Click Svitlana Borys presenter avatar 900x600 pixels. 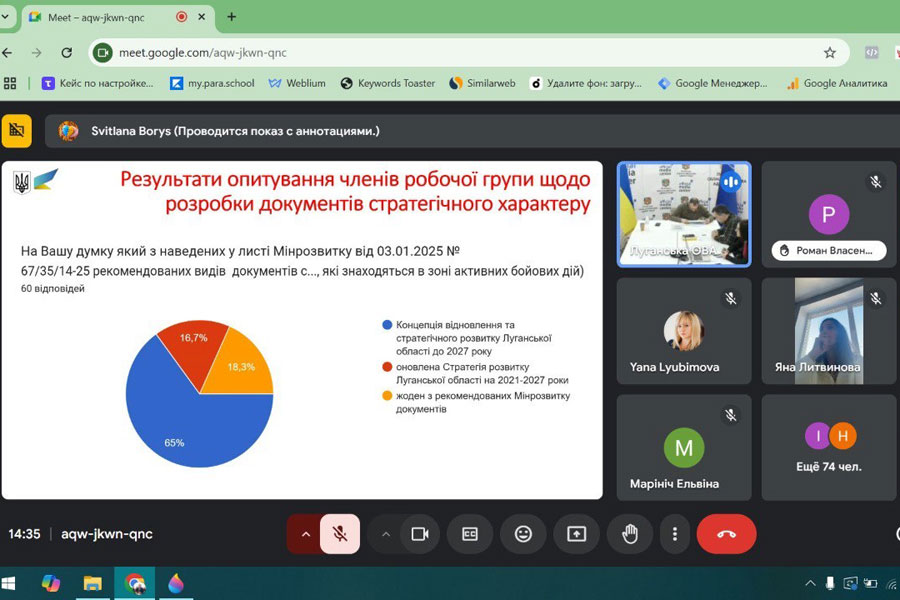[x=68, y=131]
